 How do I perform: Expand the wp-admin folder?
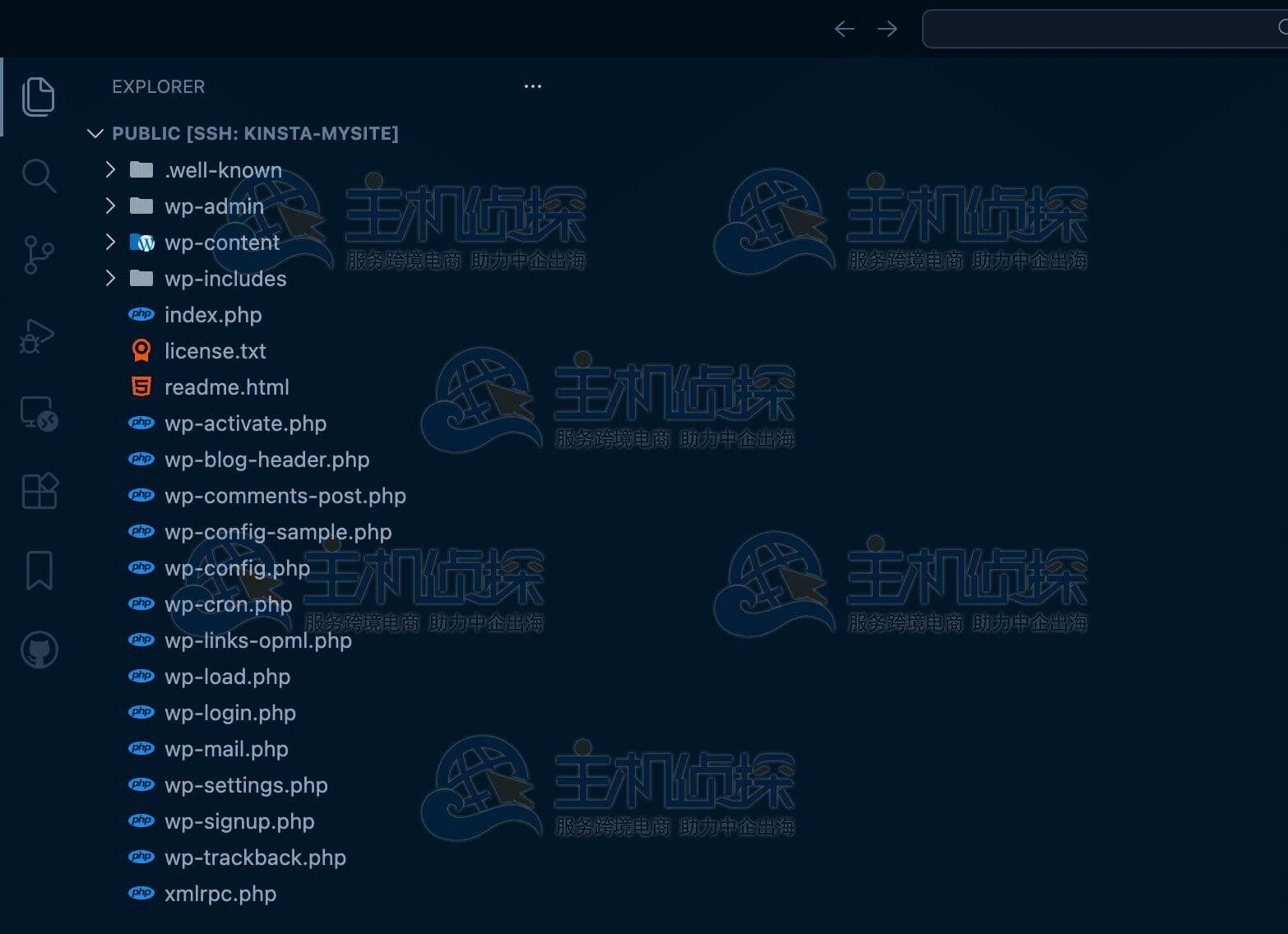click(214, 206)
